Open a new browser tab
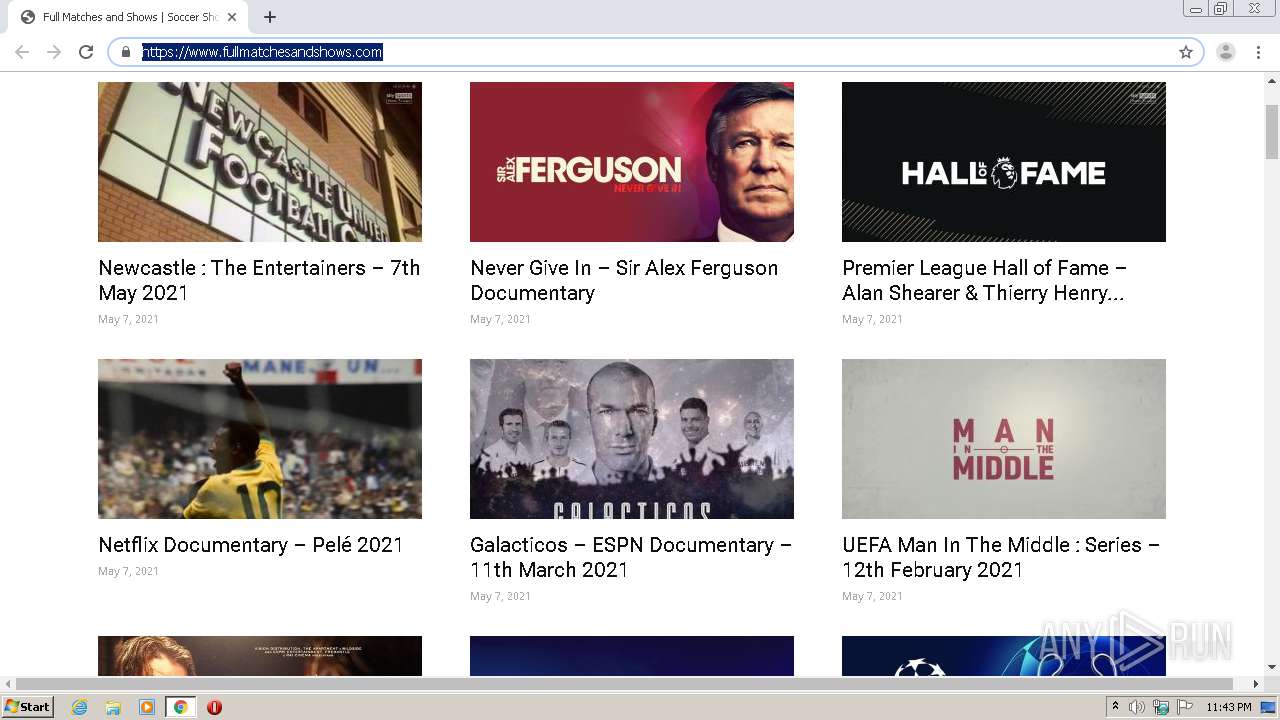 point(270,17)
